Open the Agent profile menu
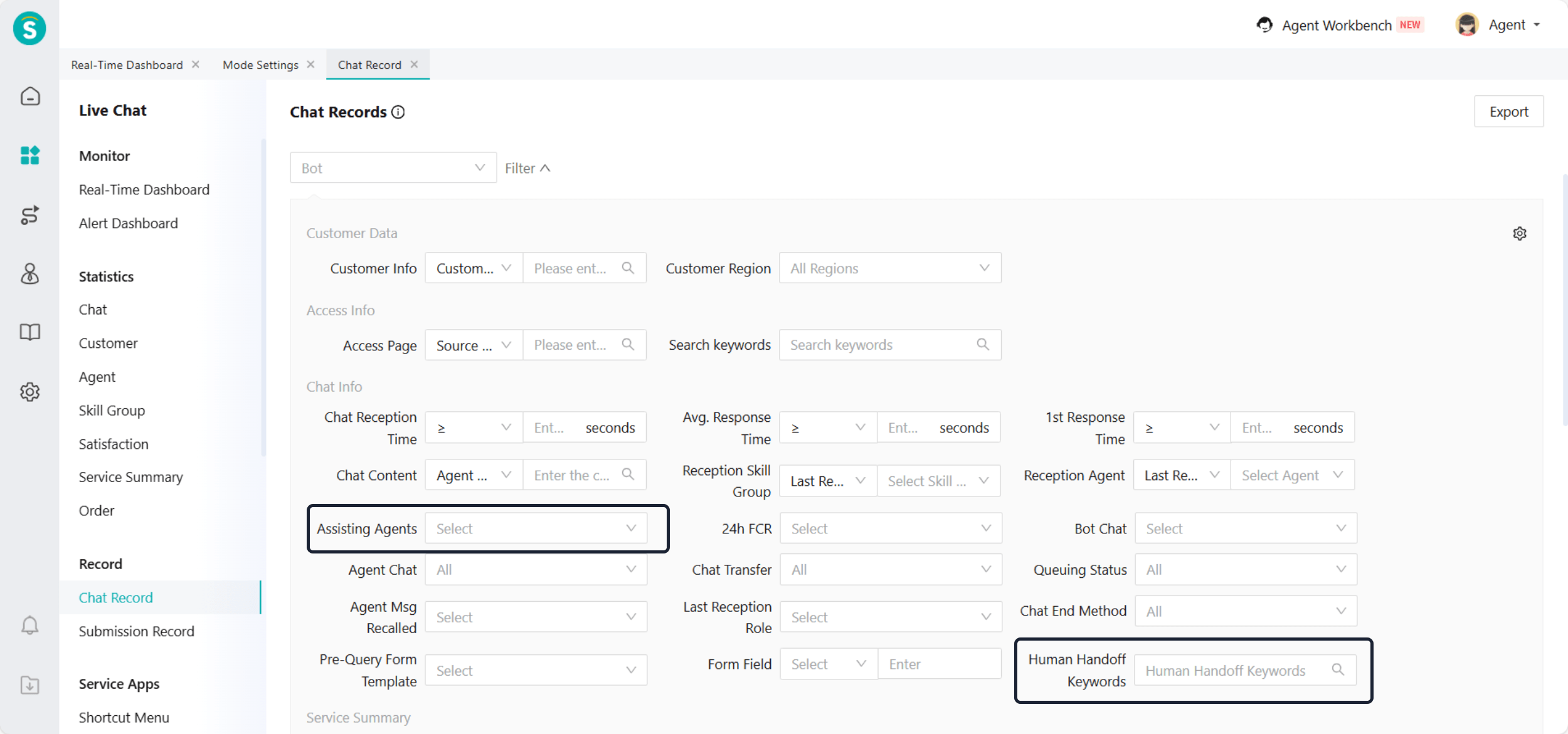The width and height of the screenshot is (1568, 734). tap(1498, 25)
